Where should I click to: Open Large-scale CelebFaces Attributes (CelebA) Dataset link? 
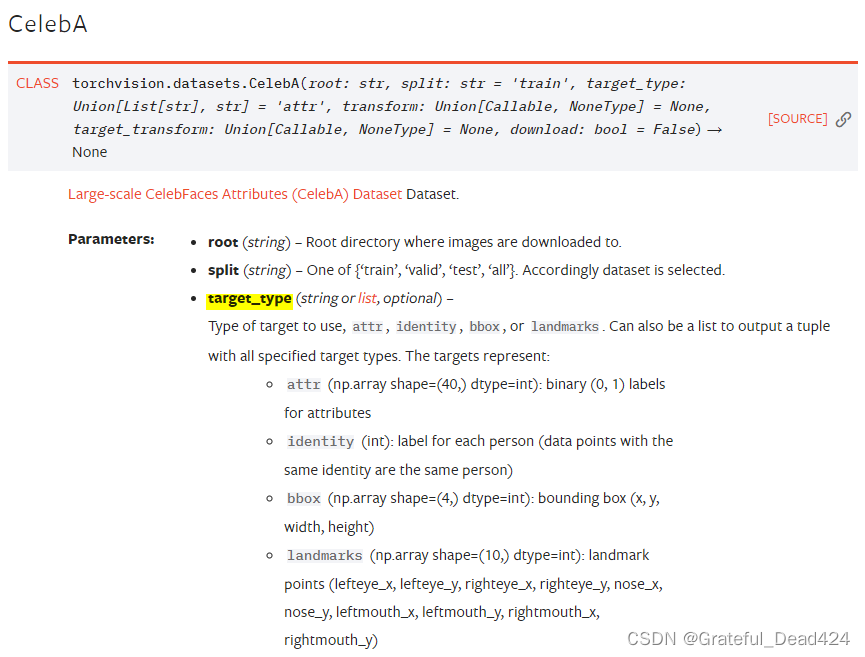(x=235, y=194)
